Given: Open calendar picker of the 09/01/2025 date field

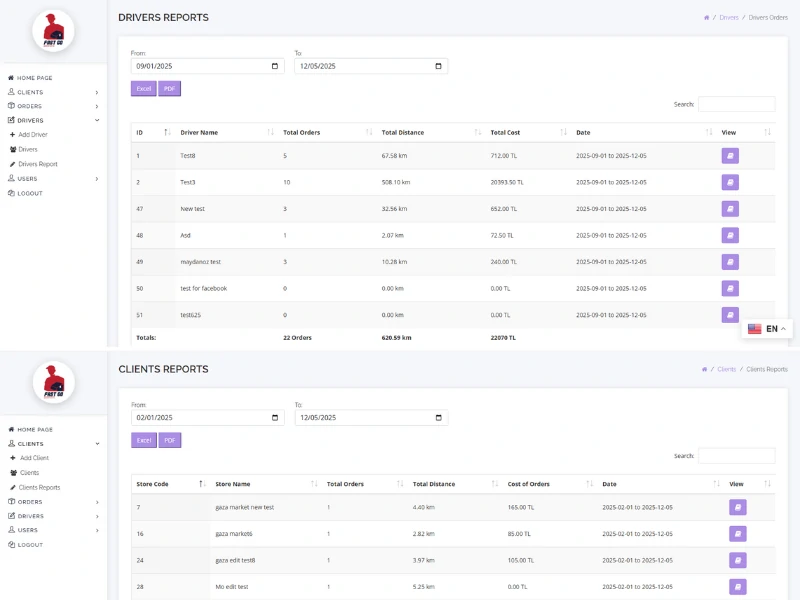Looking at the screenshot, I should [x=275, y=66].
